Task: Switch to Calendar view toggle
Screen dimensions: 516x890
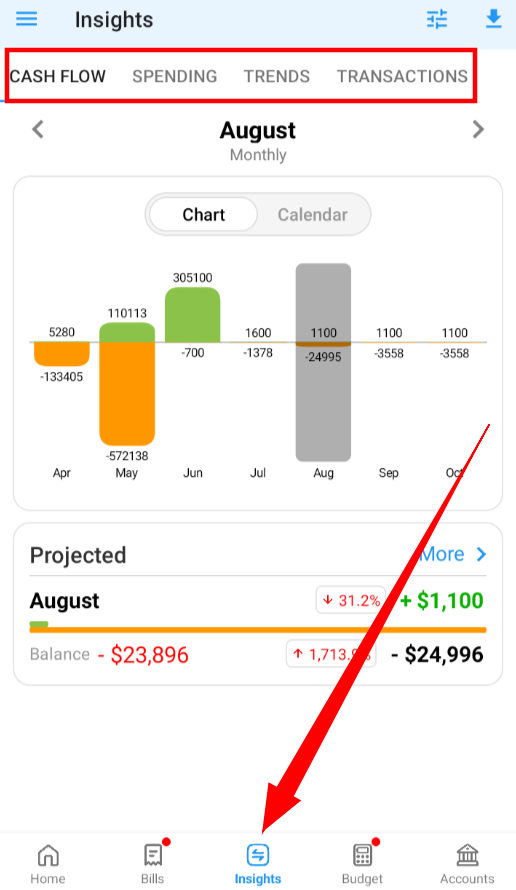Action: [313, 215]
